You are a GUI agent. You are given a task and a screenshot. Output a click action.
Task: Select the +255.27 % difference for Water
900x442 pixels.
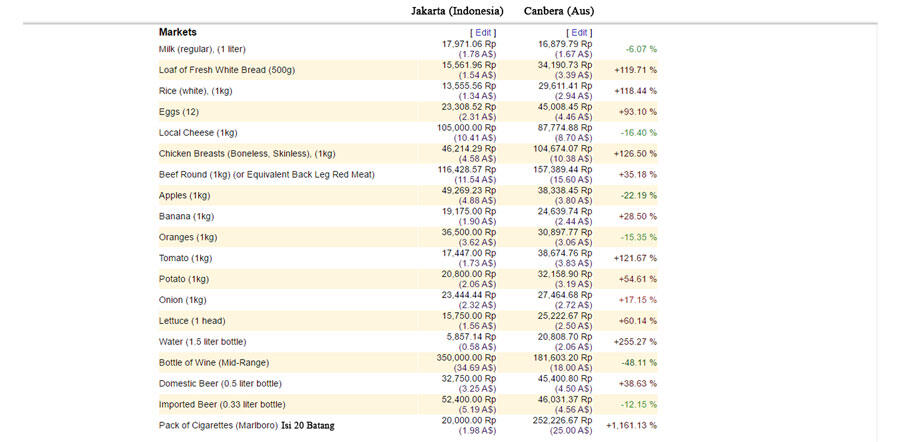[x=636, y=342]
